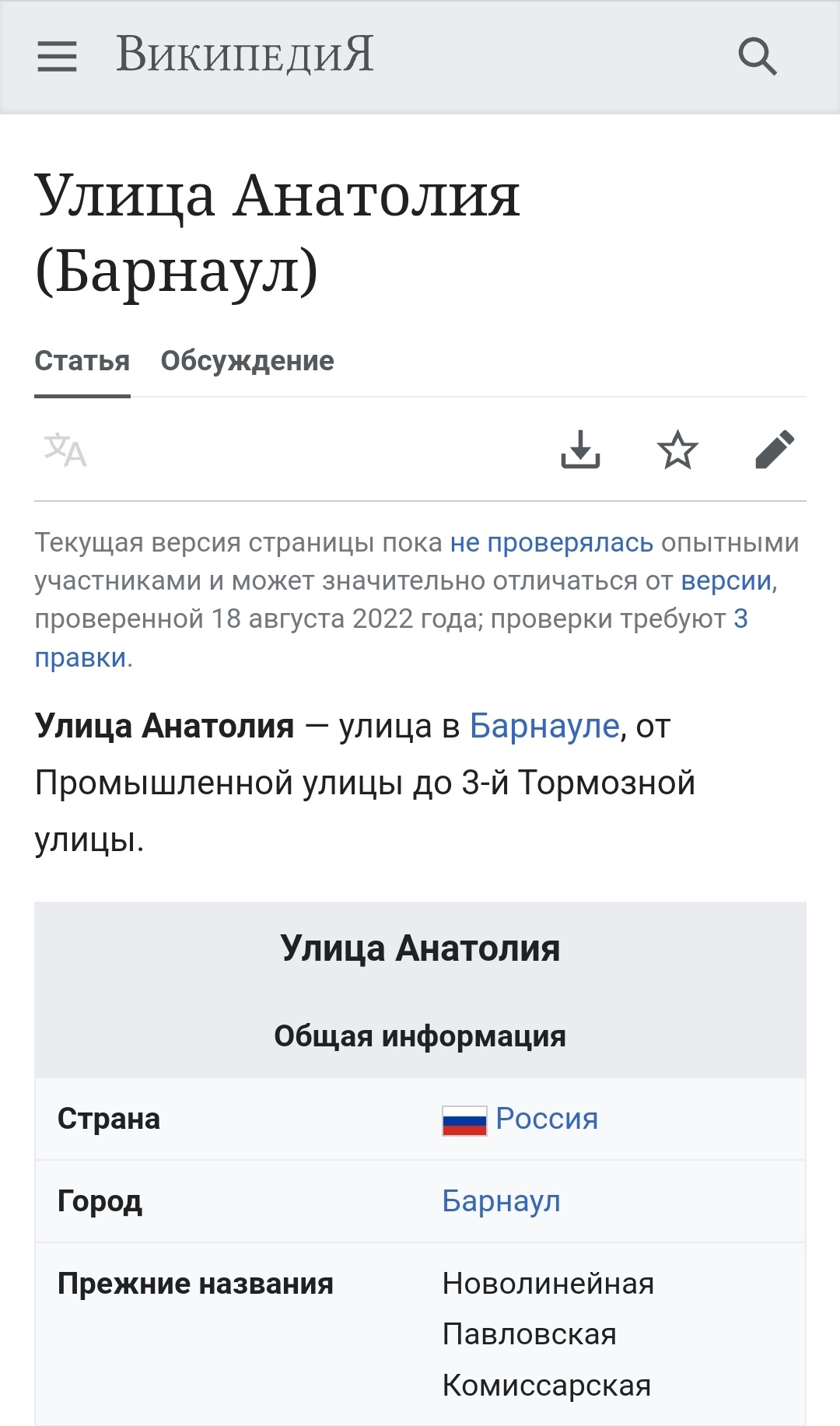Open the hamburger main menu
This screenshot has width=840, height=1426.
click(57, 56)
